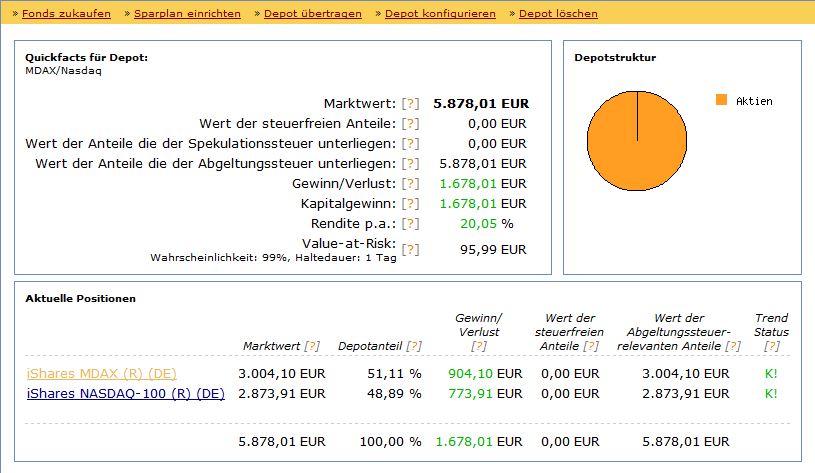
Task: Click the 100,00 % total Depotanteil
Action: [x=390, y=442]
